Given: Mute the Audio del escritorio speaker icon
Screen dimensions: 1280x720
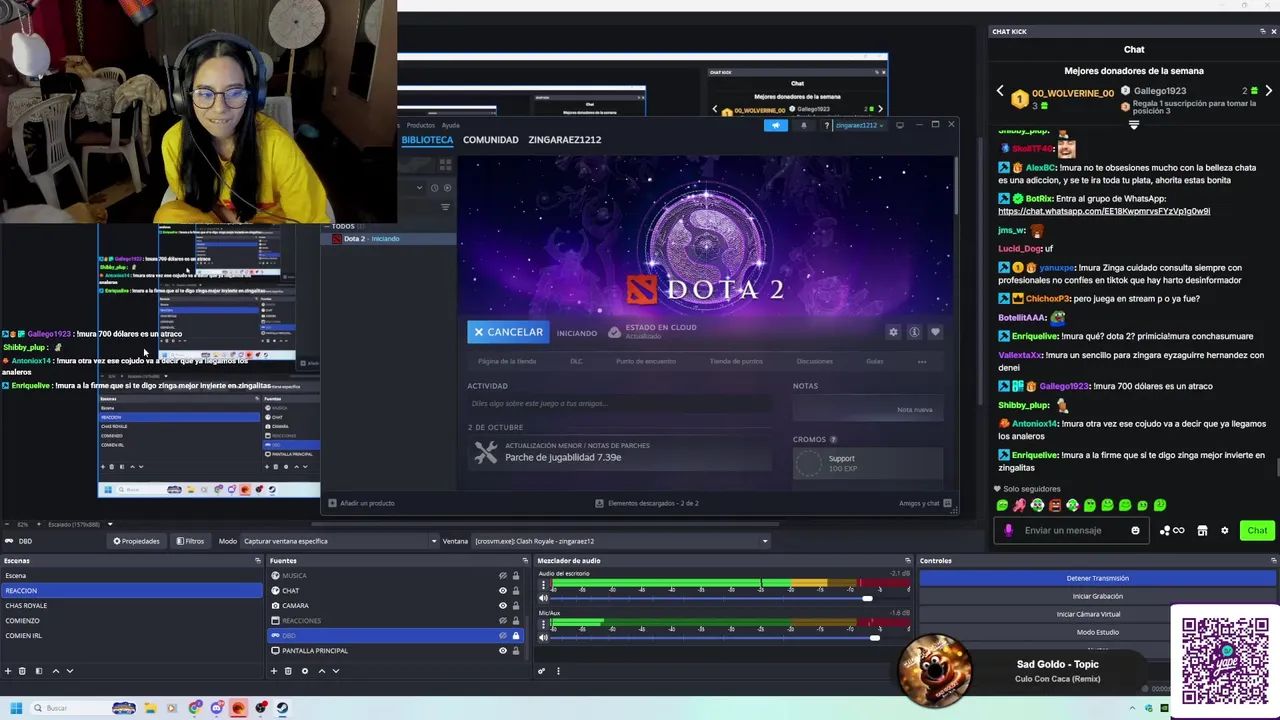Looking at the screenshot, I should (x=543, y=598).
